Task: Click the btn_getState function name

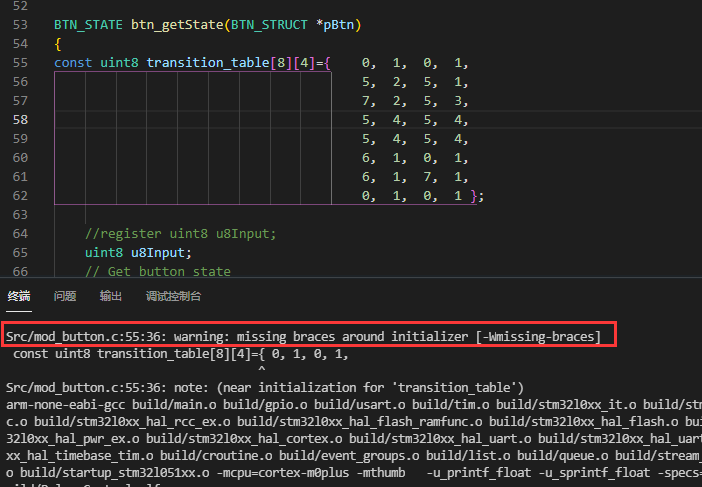Action: (x=177, y=25)
